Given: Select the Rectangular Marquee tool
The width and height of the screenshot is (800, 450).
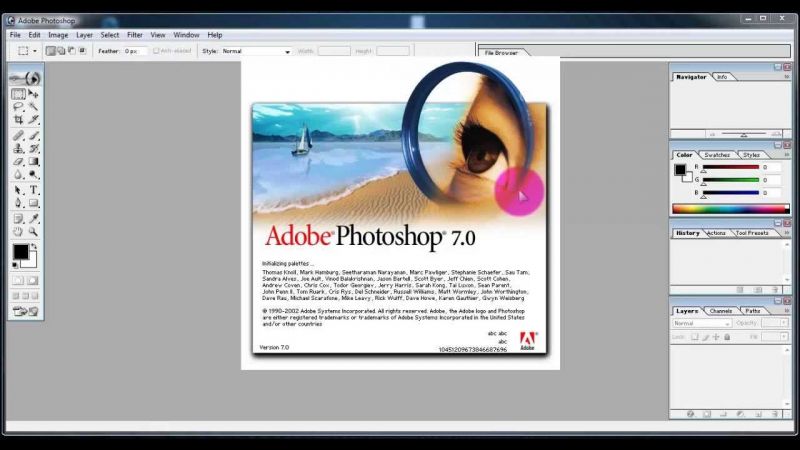Looking at the screenshot, I should 18,94.
